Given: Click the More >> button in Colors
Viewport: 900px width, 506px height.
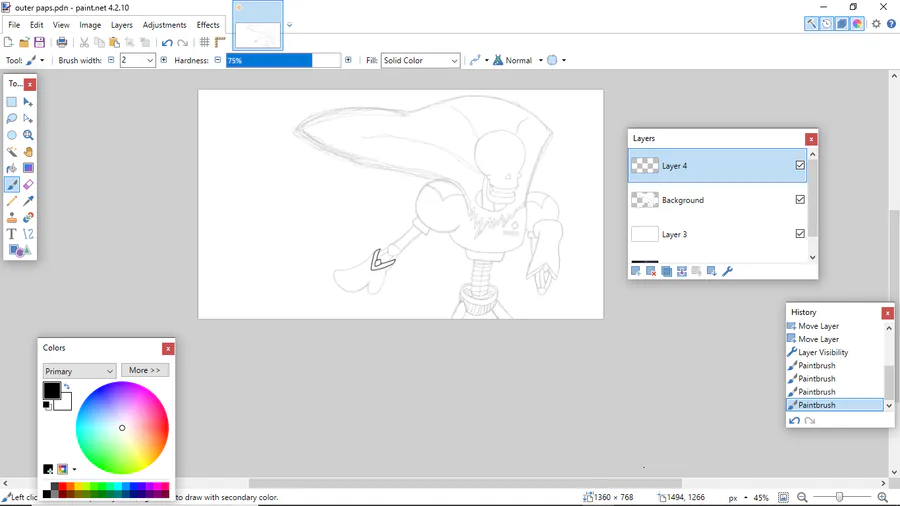Looking at the screenshot, I should tap(145, 371).
